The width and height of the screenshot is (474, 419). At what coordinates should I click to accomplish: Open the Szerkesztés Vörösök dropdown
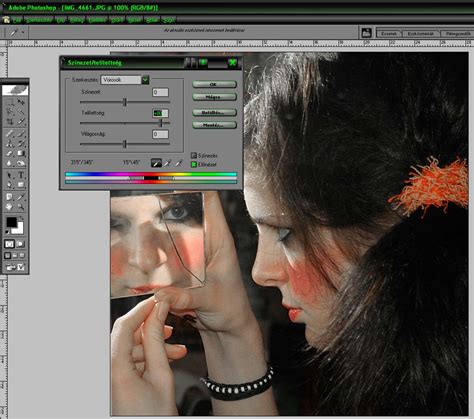click(x=124, y=80)
